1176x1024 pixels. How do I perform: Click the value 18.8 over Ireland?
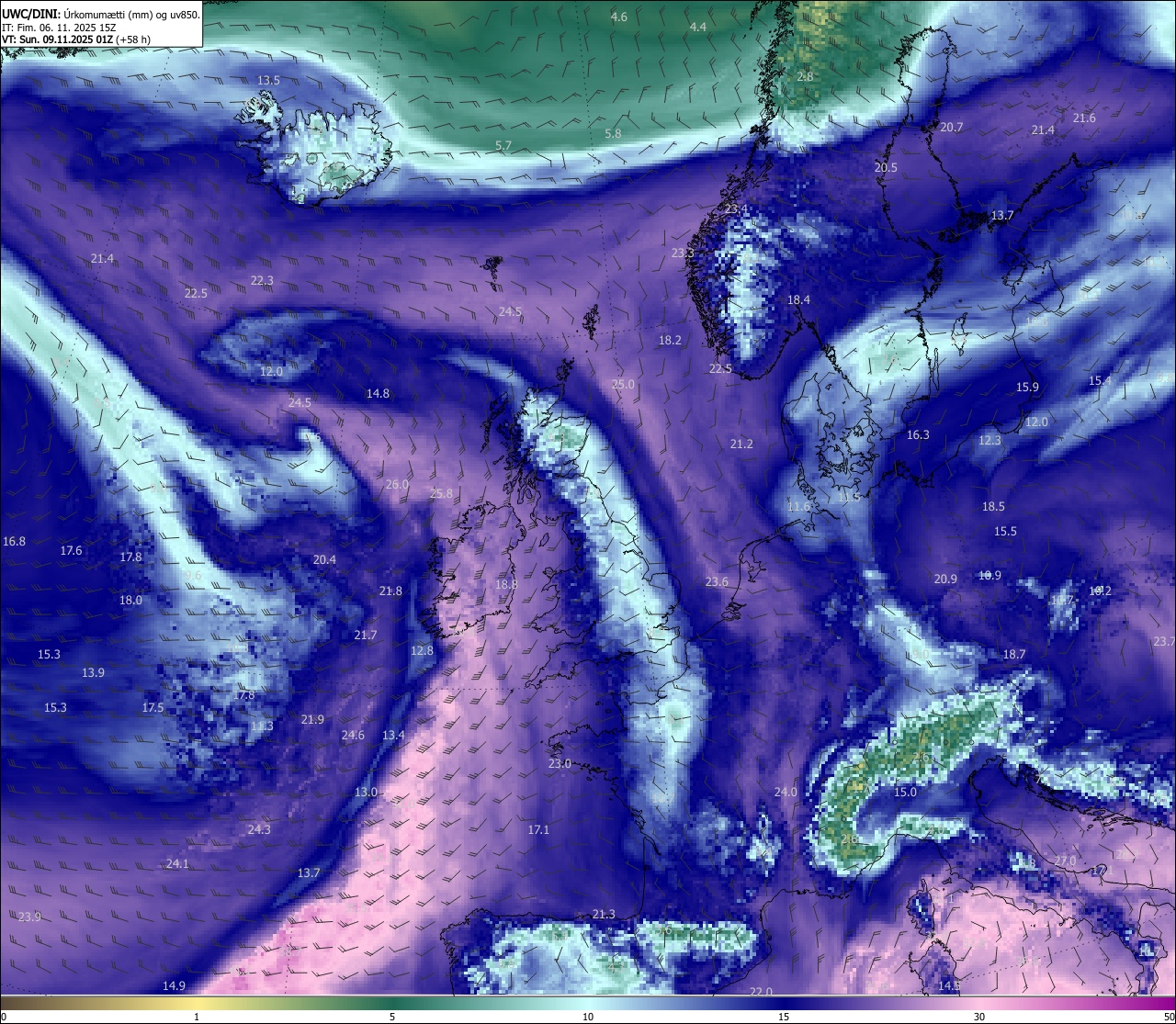pyautogui.click(x=506, y=585)
